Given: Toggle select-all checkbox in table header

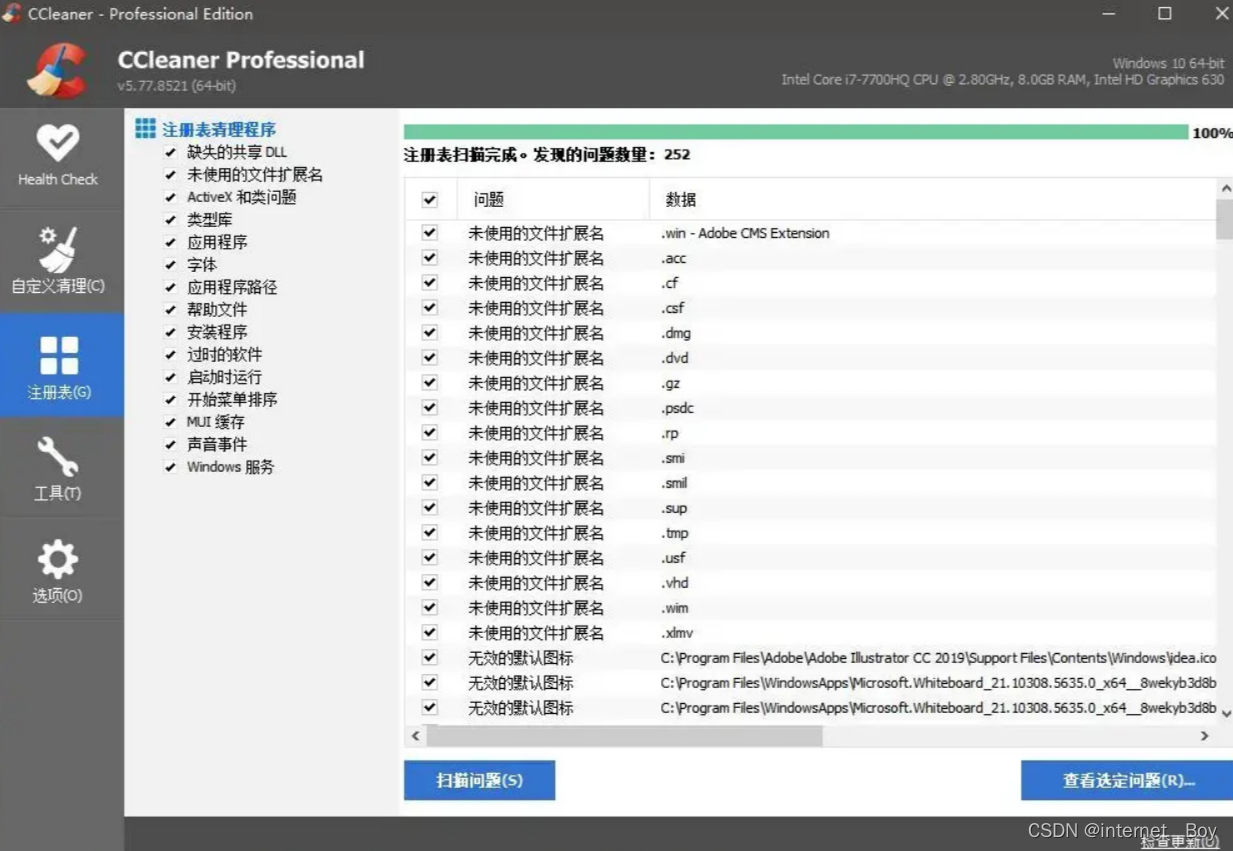Looking at the screenshot, I should click(x=430, y=200).
